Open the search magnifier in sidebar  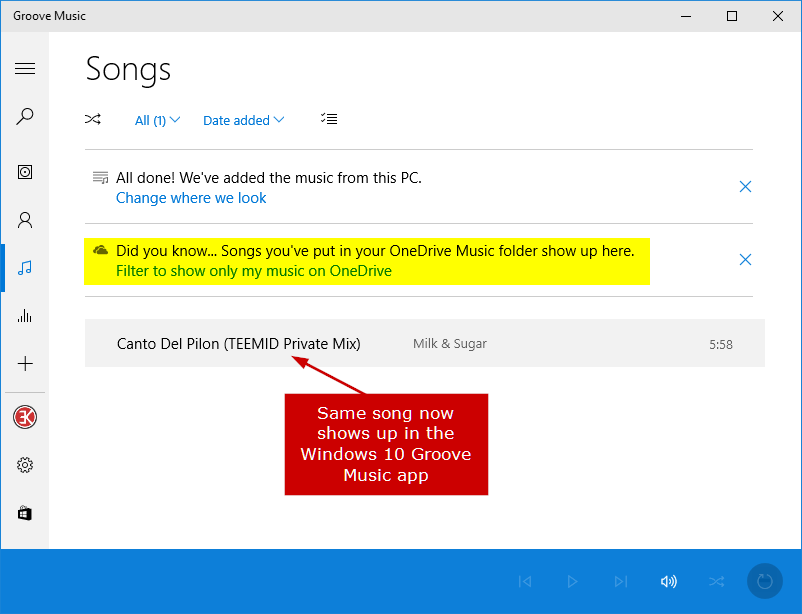coord(25,117)
